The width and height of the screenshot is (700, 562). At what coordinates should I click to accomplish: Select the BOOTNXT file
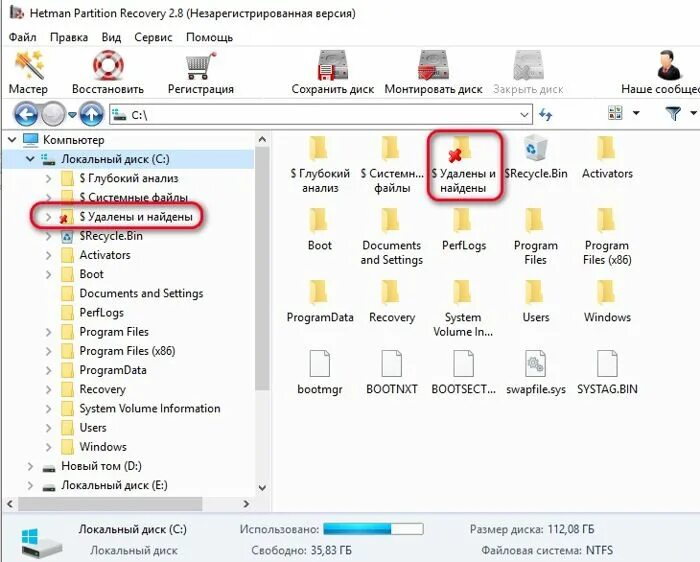(392, 373)
